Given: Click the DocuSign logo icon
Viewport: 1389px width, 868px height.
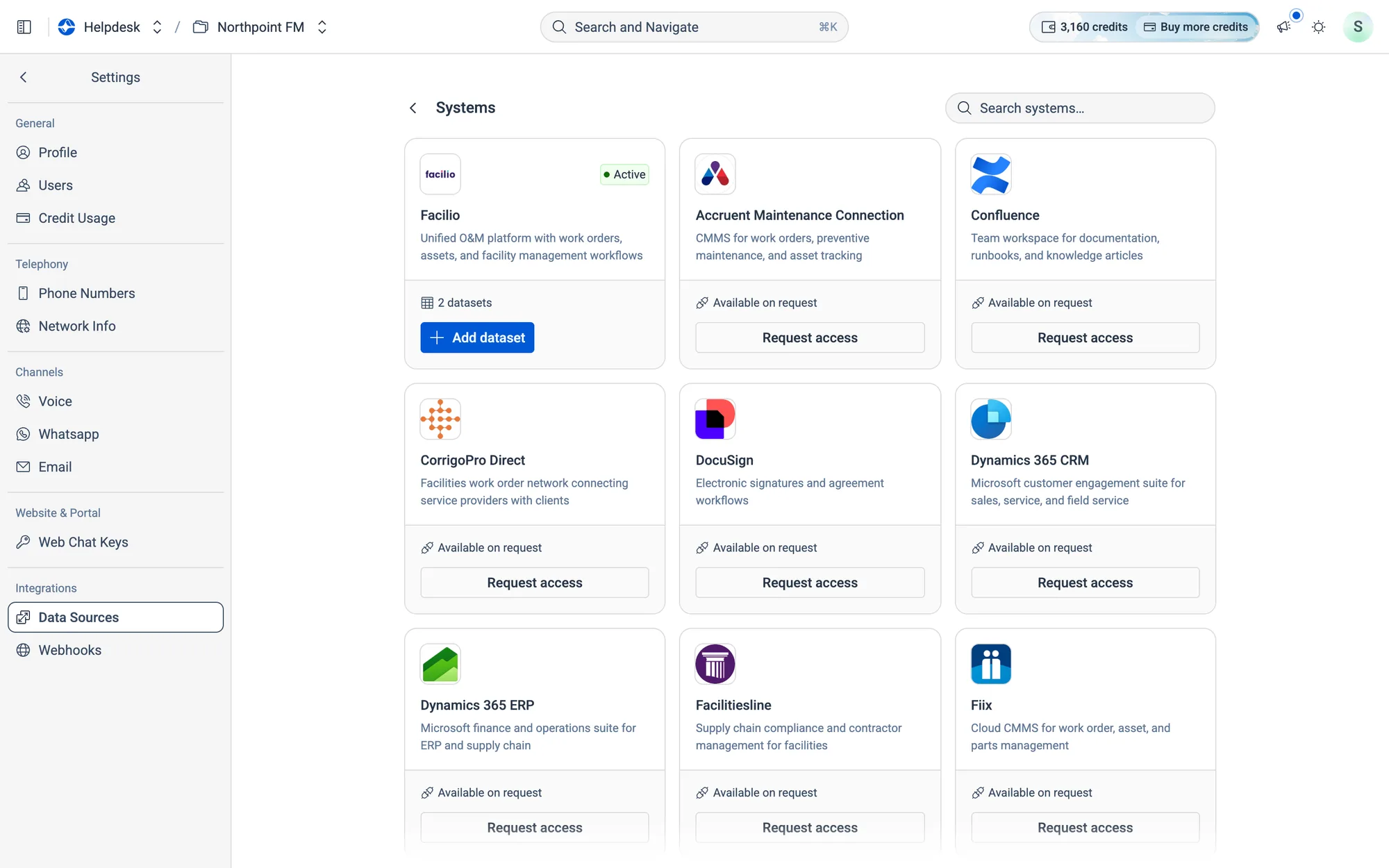Looking at the screenshot, I should pos(715,419).
